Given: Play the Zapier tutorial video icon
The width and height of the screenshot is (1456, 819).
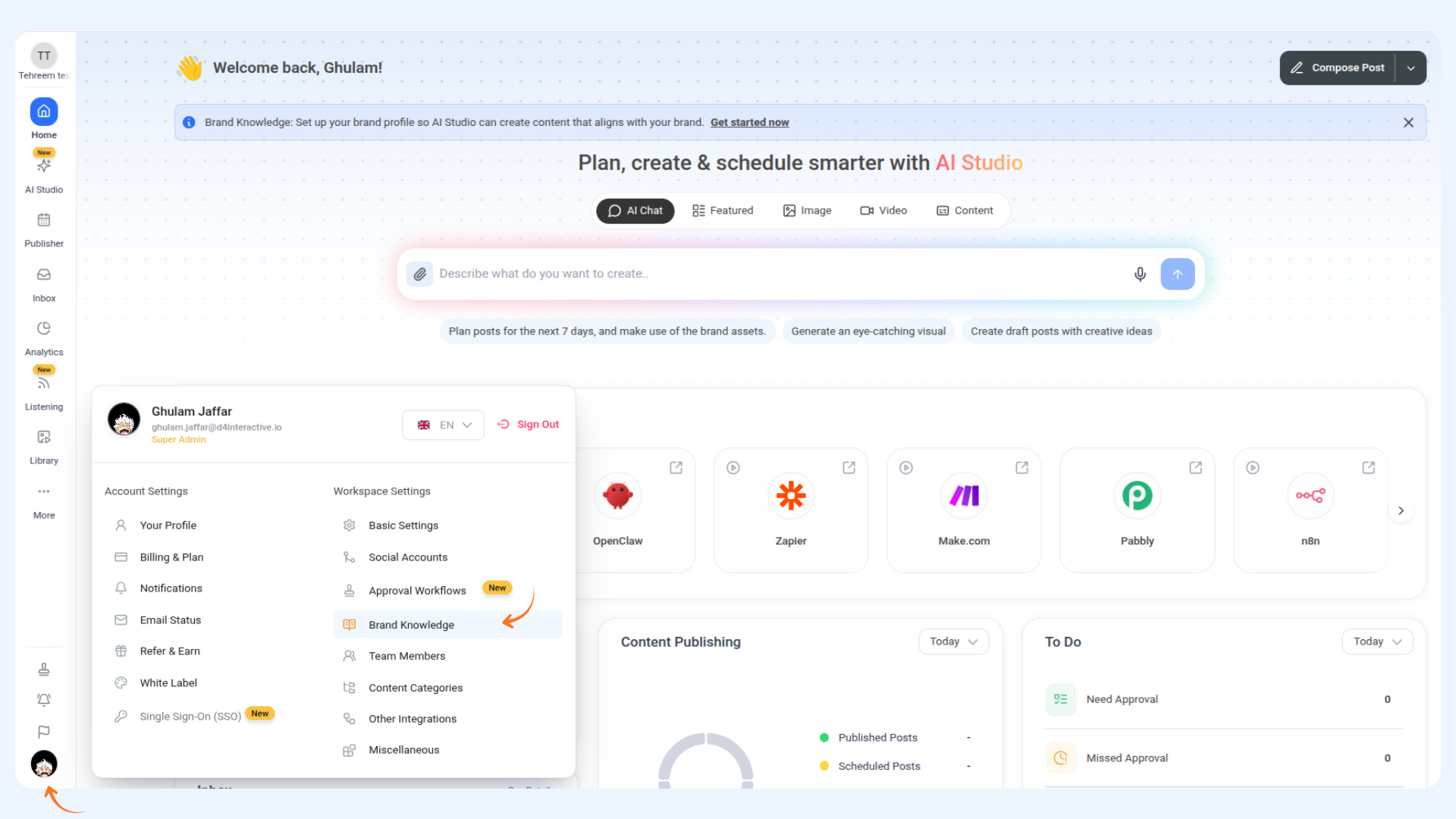Looking at the screenshot, I should [733, 468].
